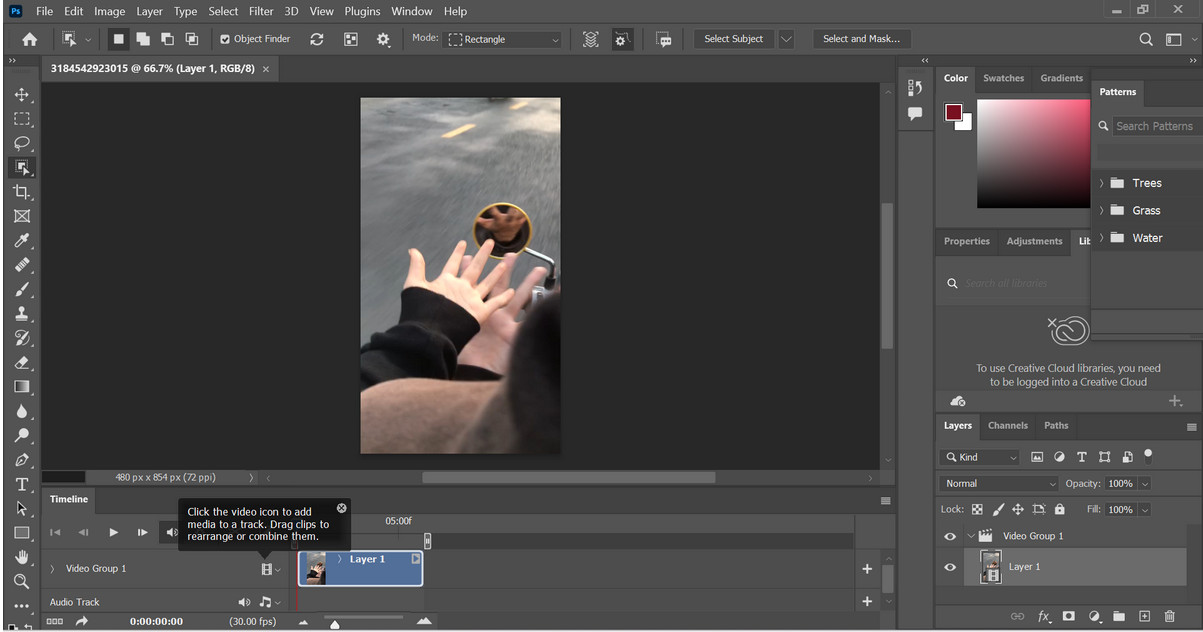Enable New Selection mode square
1203x632 pixels.
118,39
